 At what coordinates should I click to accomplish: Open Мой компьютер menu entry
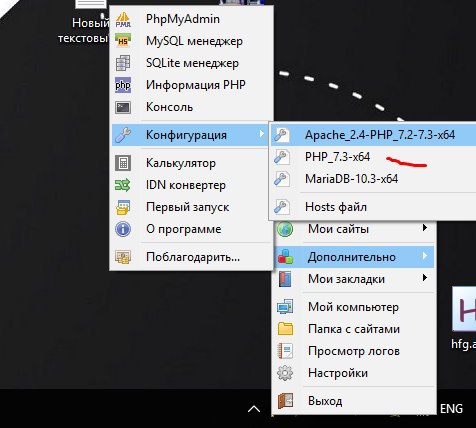[x=354, y=307]
